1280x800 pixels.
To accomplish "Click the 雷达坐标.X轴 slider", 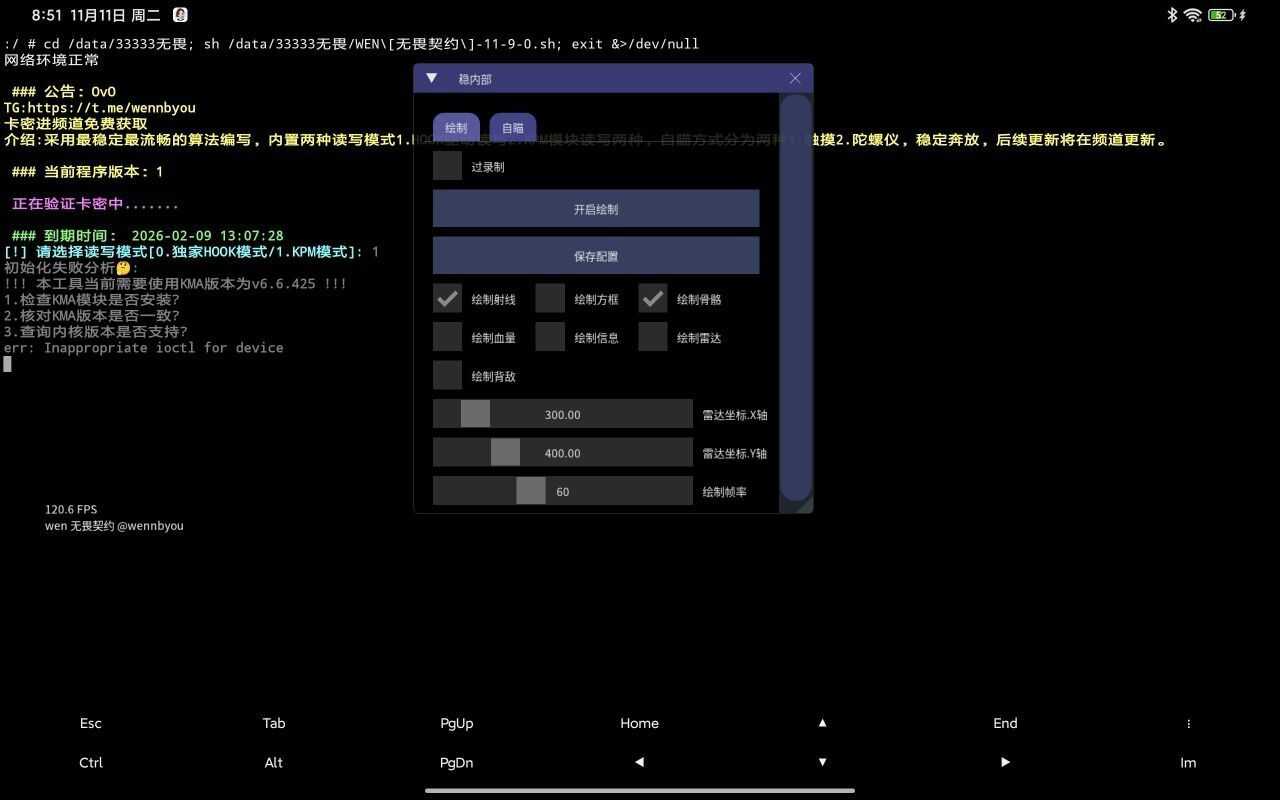I will coord(562,414).
